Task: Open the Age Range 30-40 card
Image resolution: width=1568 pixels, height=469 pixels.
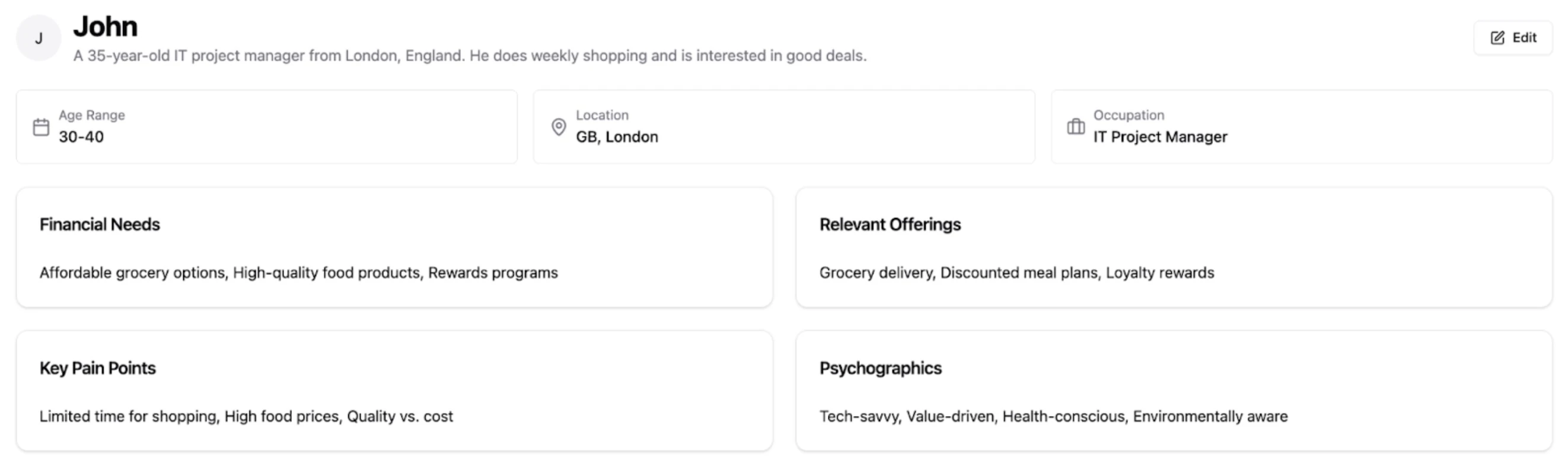Action: tap(267, 126)
